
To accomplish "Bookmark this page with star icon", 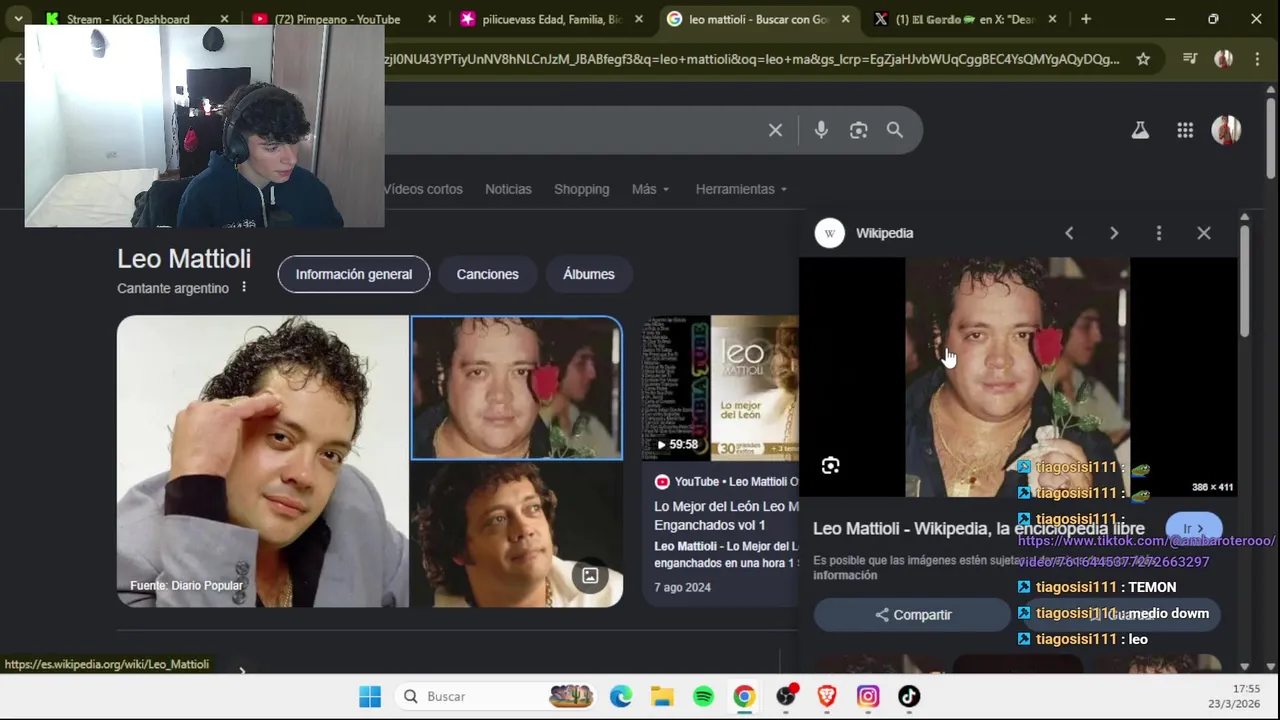I will click(1143, 59).
